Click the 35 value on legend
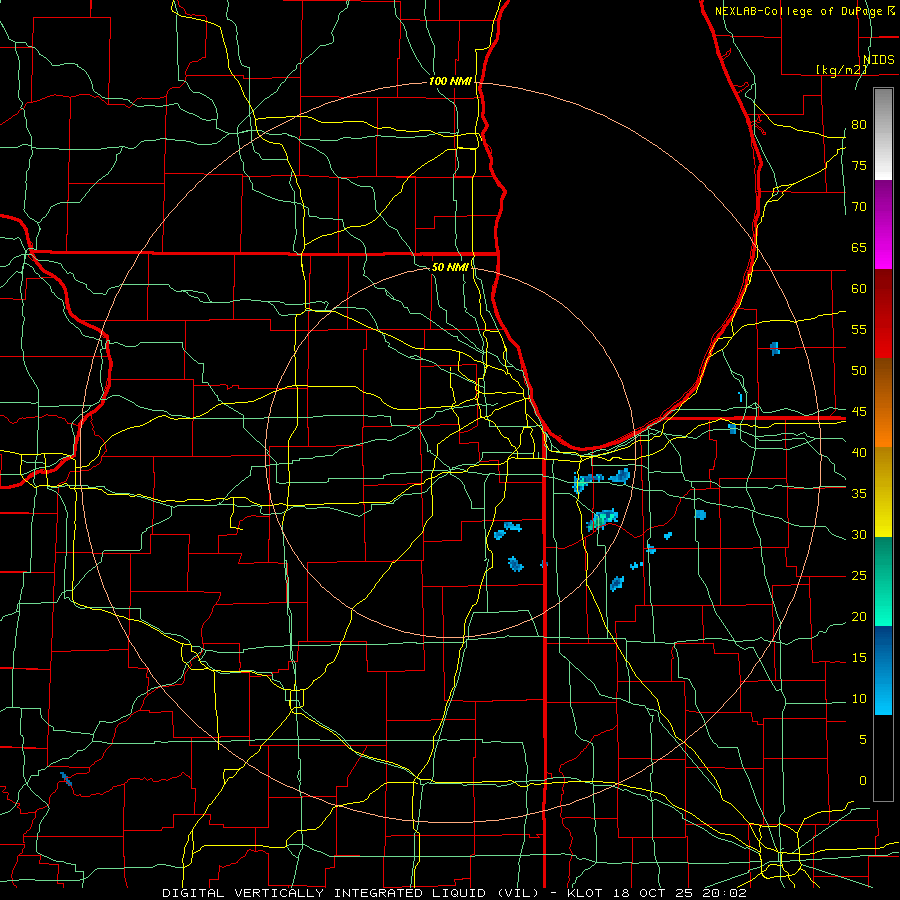 pos(859,494)
